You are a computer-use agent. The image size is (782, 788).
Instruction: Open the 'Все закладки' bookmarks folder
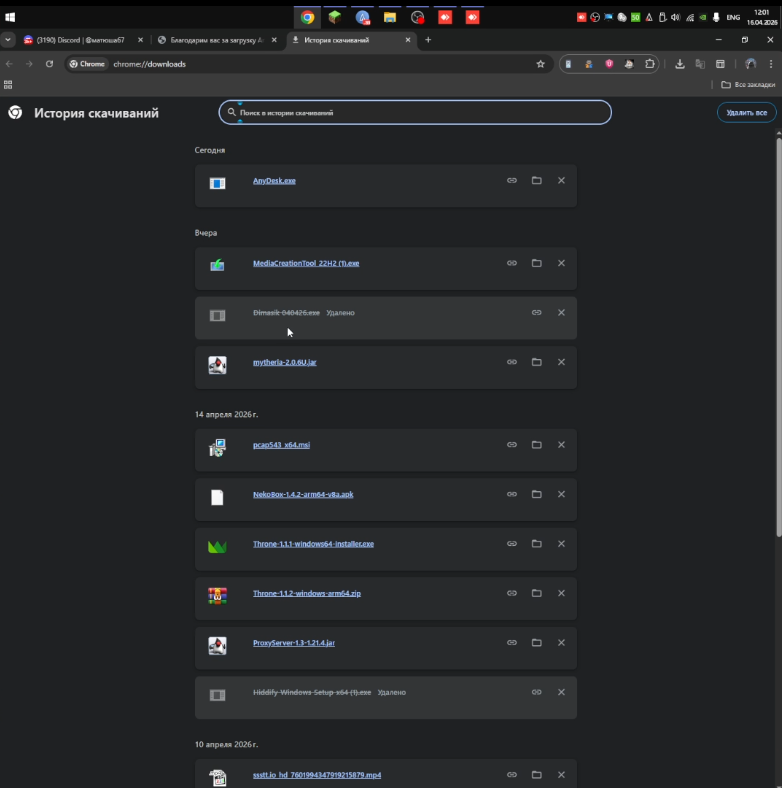[748, 85]
